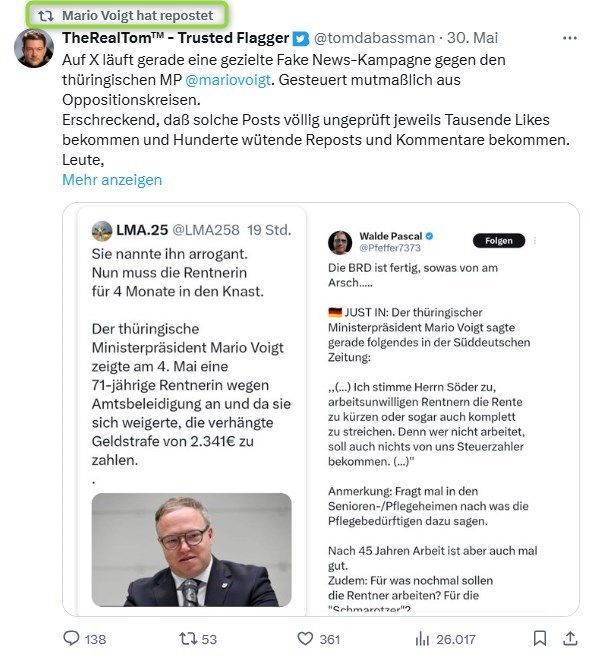
Task: Expand the post with Mehr anzeigen
Action: (x=112, y=180)
